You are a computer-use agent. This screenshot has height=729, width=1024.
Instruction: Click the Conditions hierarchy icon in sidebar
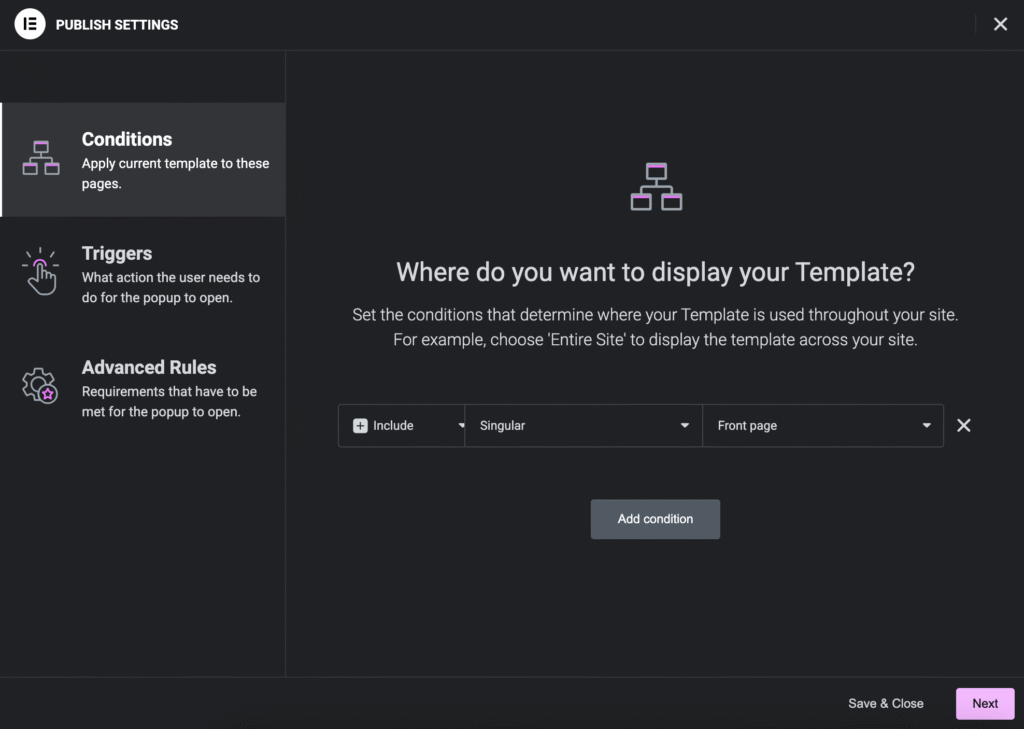41,159
